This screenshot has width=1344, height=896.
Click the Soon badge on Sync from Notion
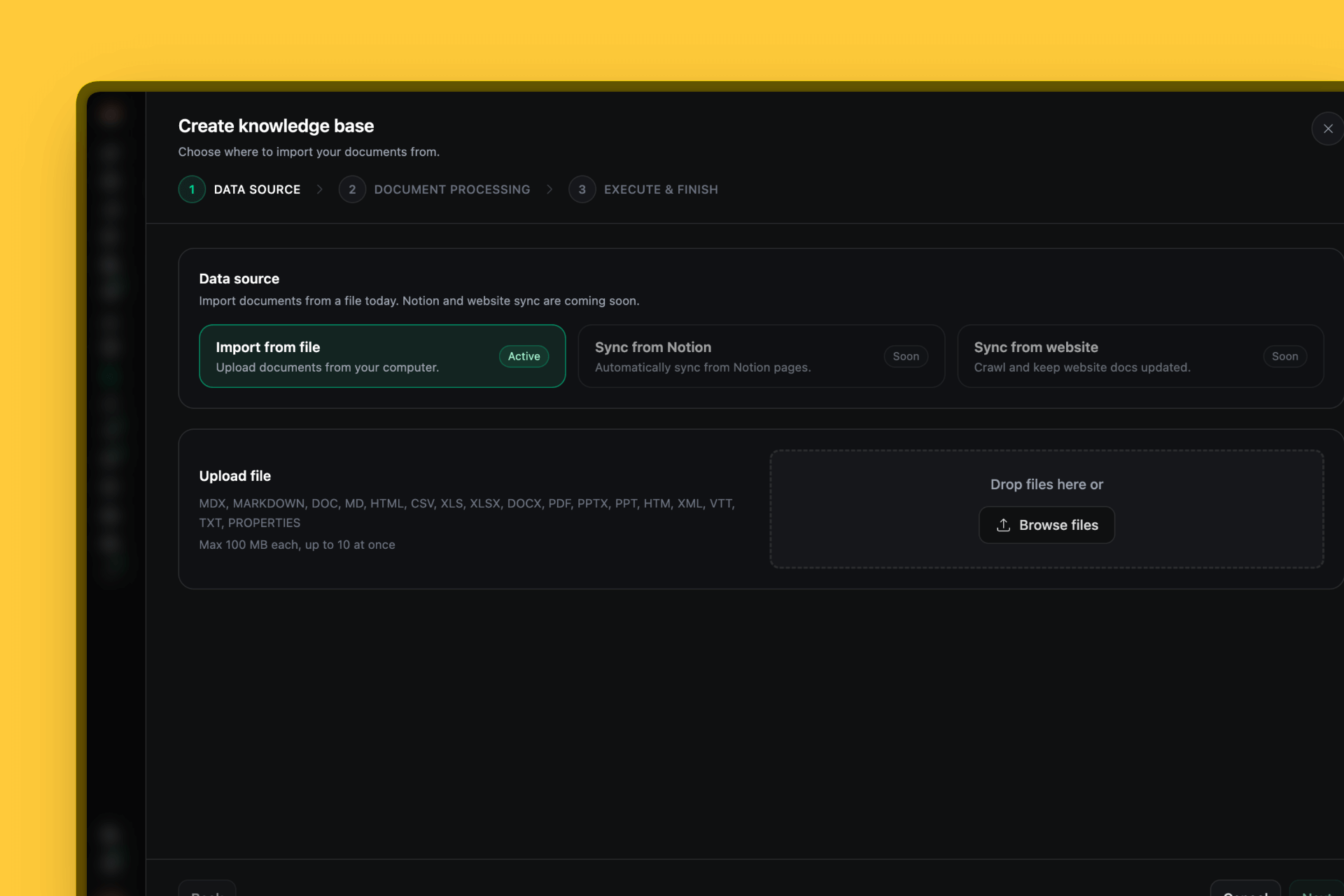[906, 356]
